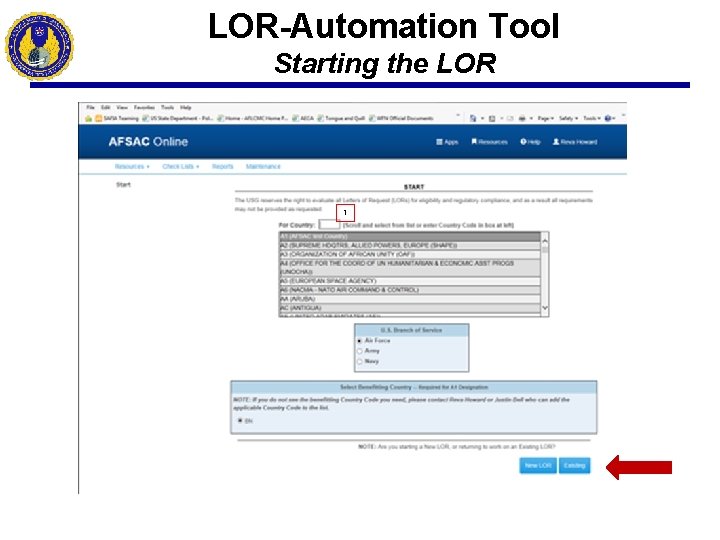Open the Home - AFLCMC Home favorite
720x540 pixels.
coord(252,118)
